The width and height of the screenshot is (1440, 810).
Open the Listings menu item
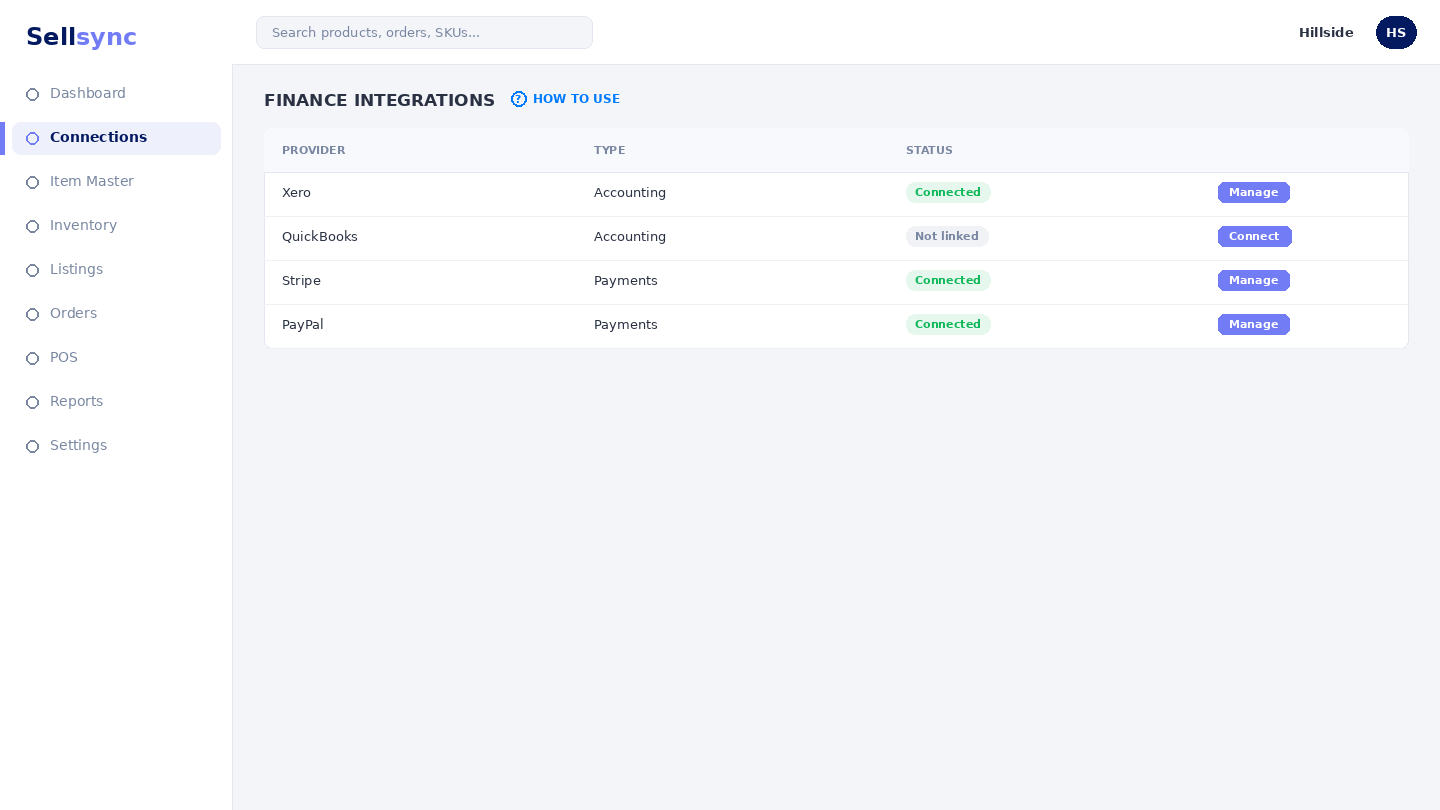[x=76, y=269]
